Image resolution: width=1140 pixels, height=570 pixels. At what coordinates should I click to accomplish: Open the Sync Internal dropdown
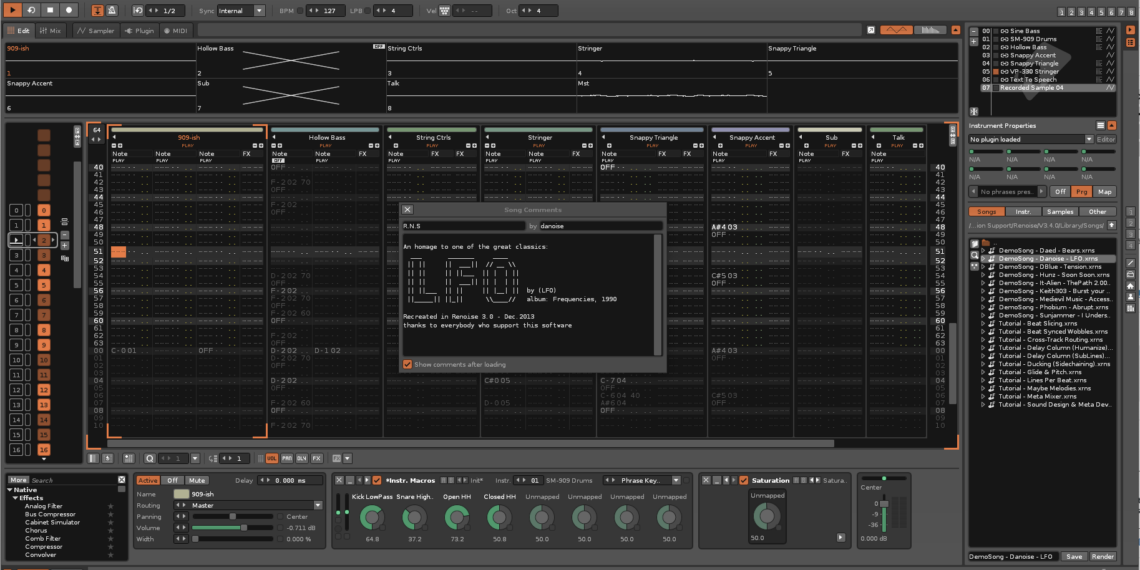pyautogui.click(x=242, y=10)
